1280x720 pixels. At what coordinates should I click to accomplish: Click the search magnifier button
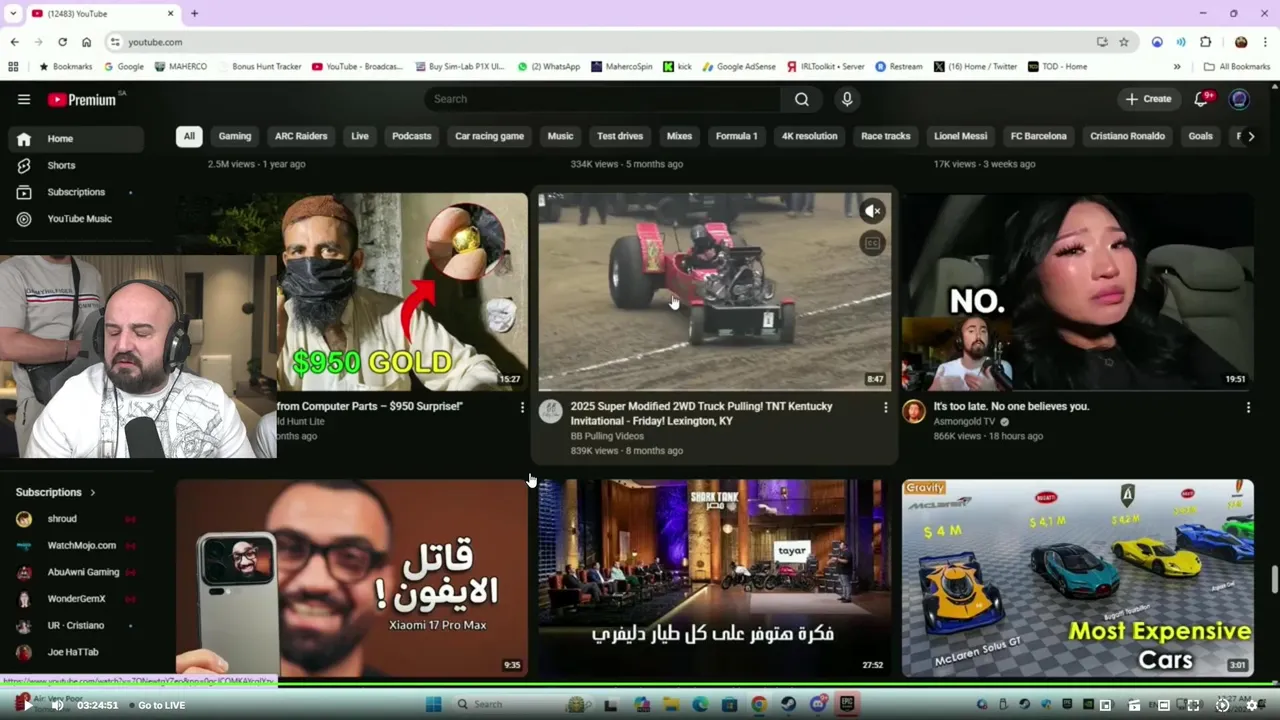click(802, 99)
